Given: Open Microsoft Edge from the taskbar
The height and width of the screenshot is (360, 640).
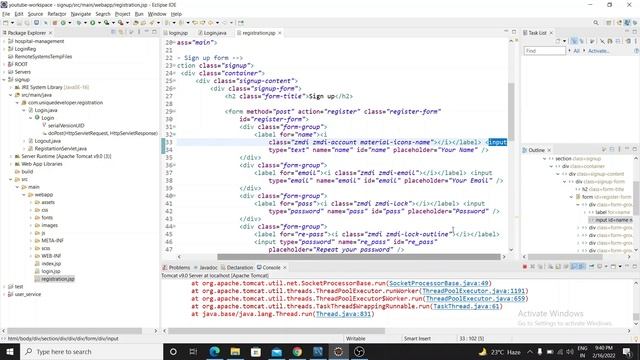Looking at the screenshot, I should 214,351.
